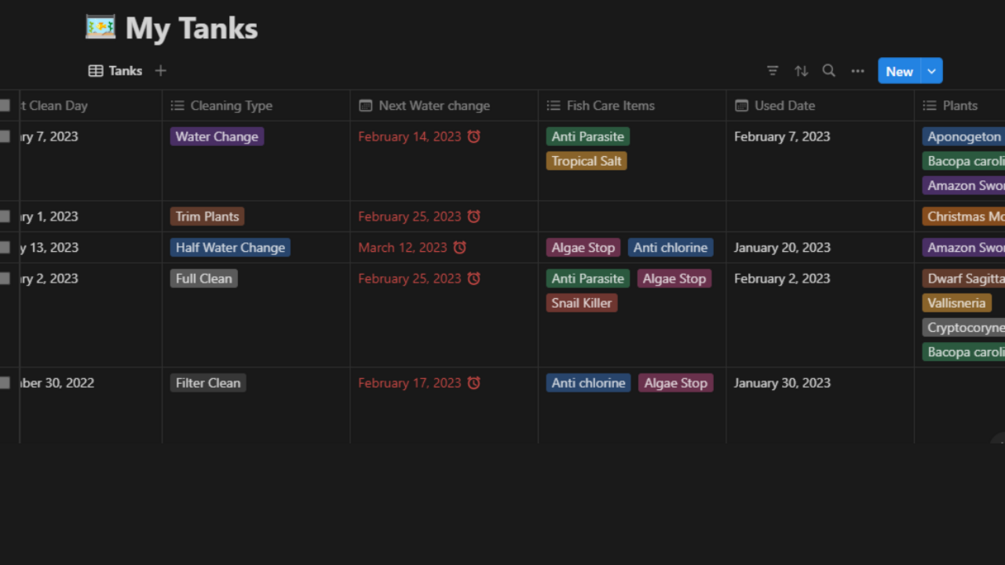Open the Cleaning Type column header menu
This screenshot has width=1005, height=565.
pos(231,106)
